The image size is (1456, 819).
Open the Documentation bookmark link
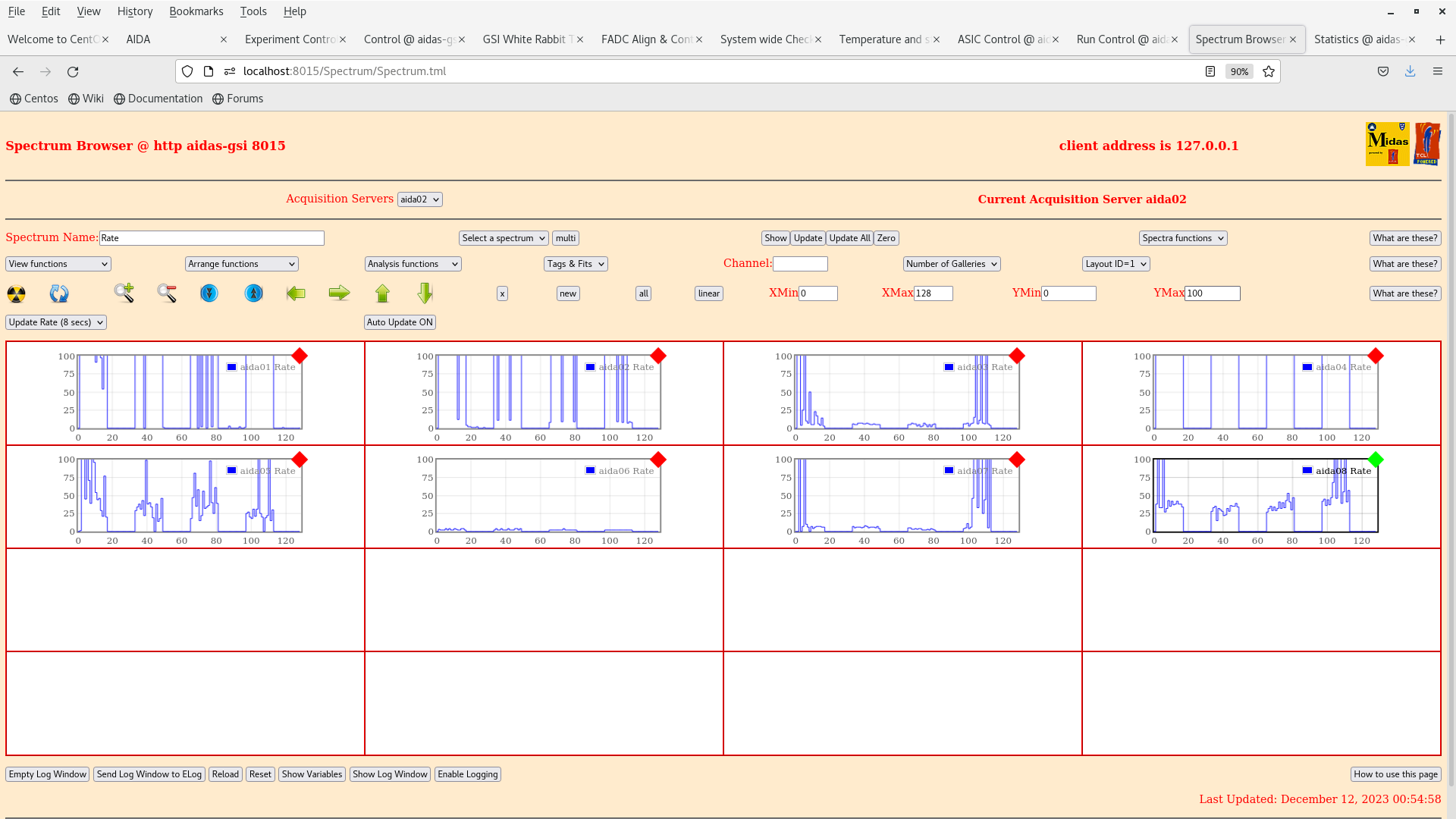coord(158,99)
